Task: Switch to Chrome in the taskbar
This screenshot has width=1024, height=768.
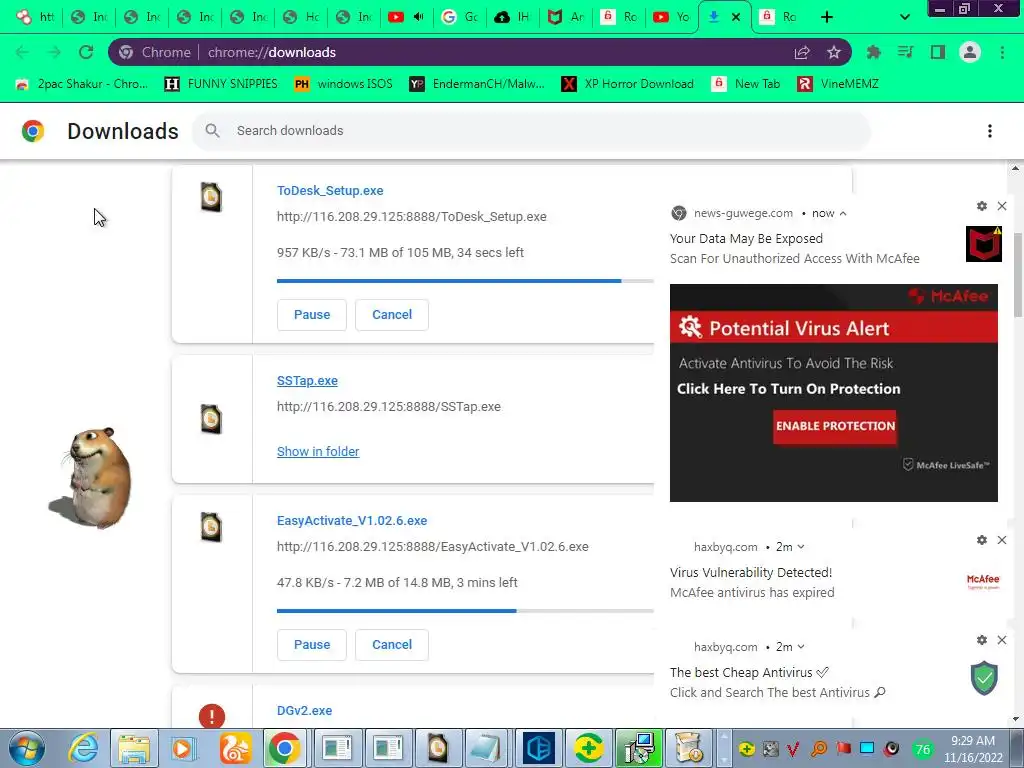Action: [284, 748]
